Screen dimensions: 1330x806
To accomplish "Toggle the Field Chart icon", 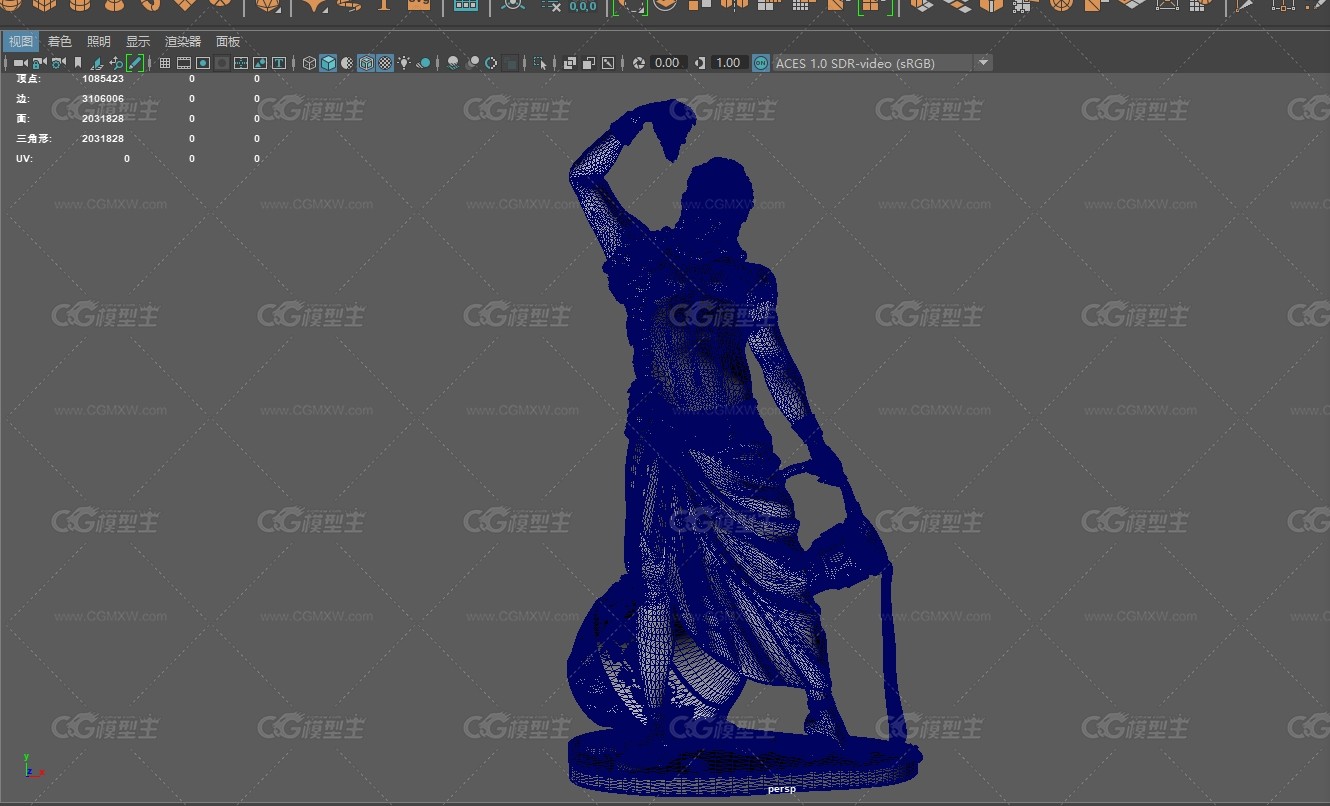I will 241,63.
